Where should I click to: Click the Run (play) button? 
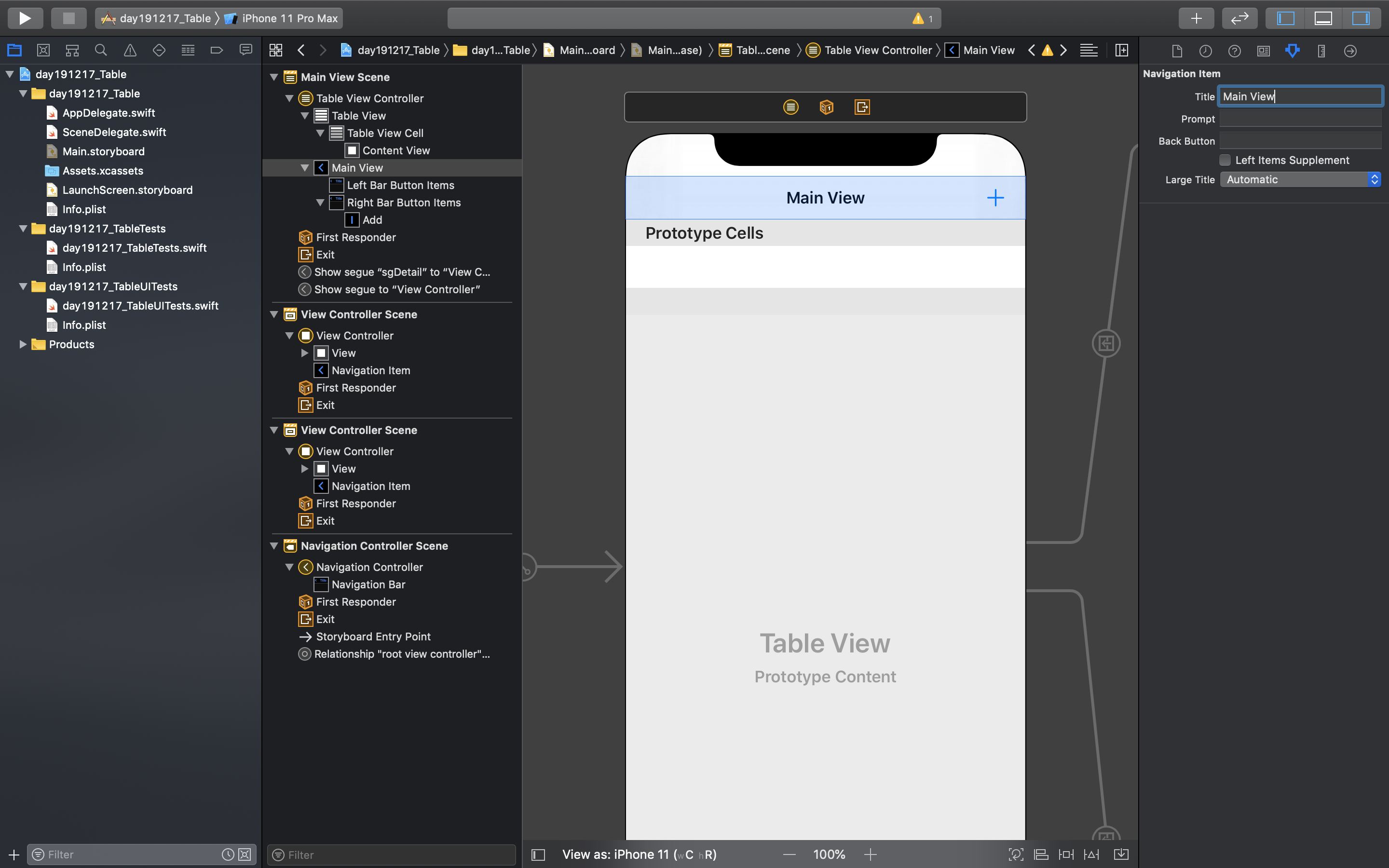25,18
